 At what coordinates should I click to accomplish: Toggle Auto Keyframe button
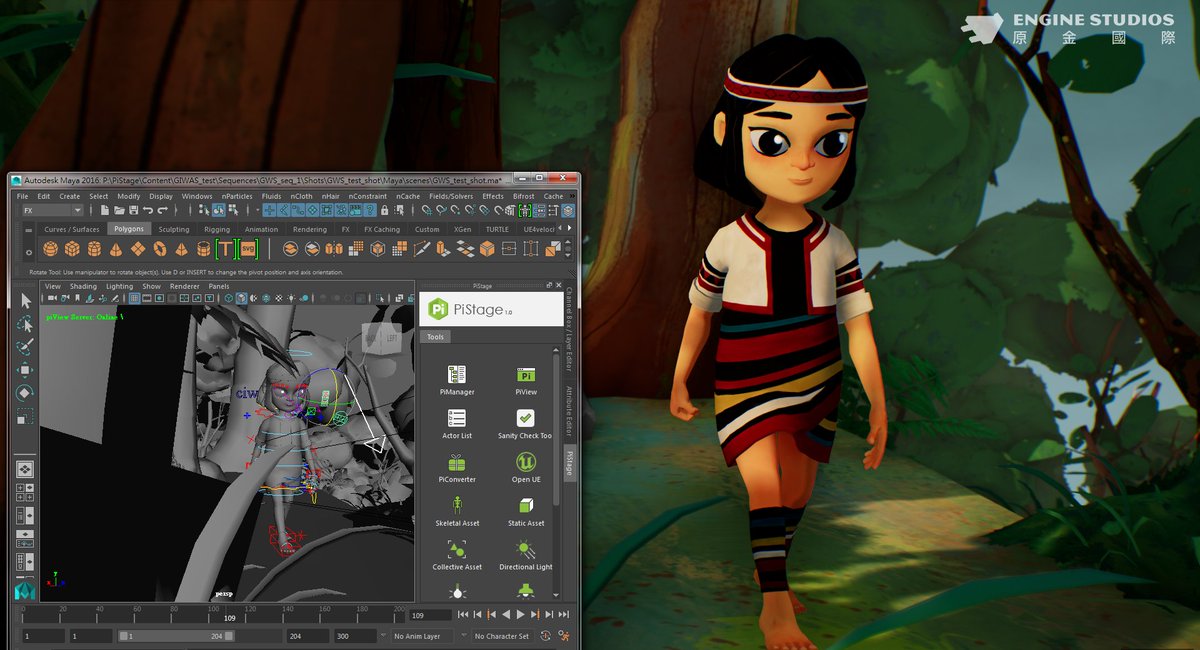pos(545,636)
